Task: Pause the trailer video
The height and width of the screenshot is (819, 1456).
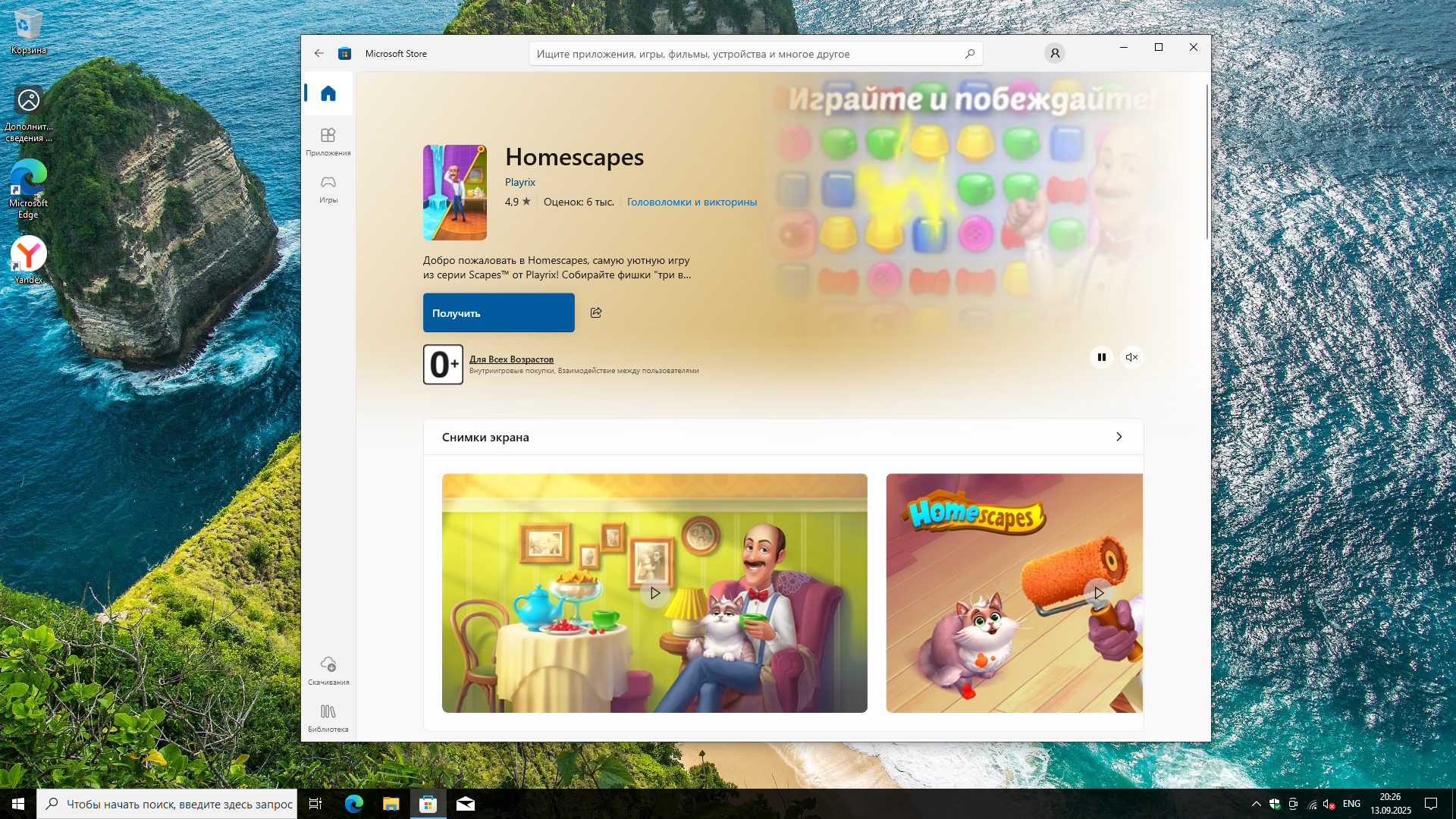Action: tap(1101, 357)
